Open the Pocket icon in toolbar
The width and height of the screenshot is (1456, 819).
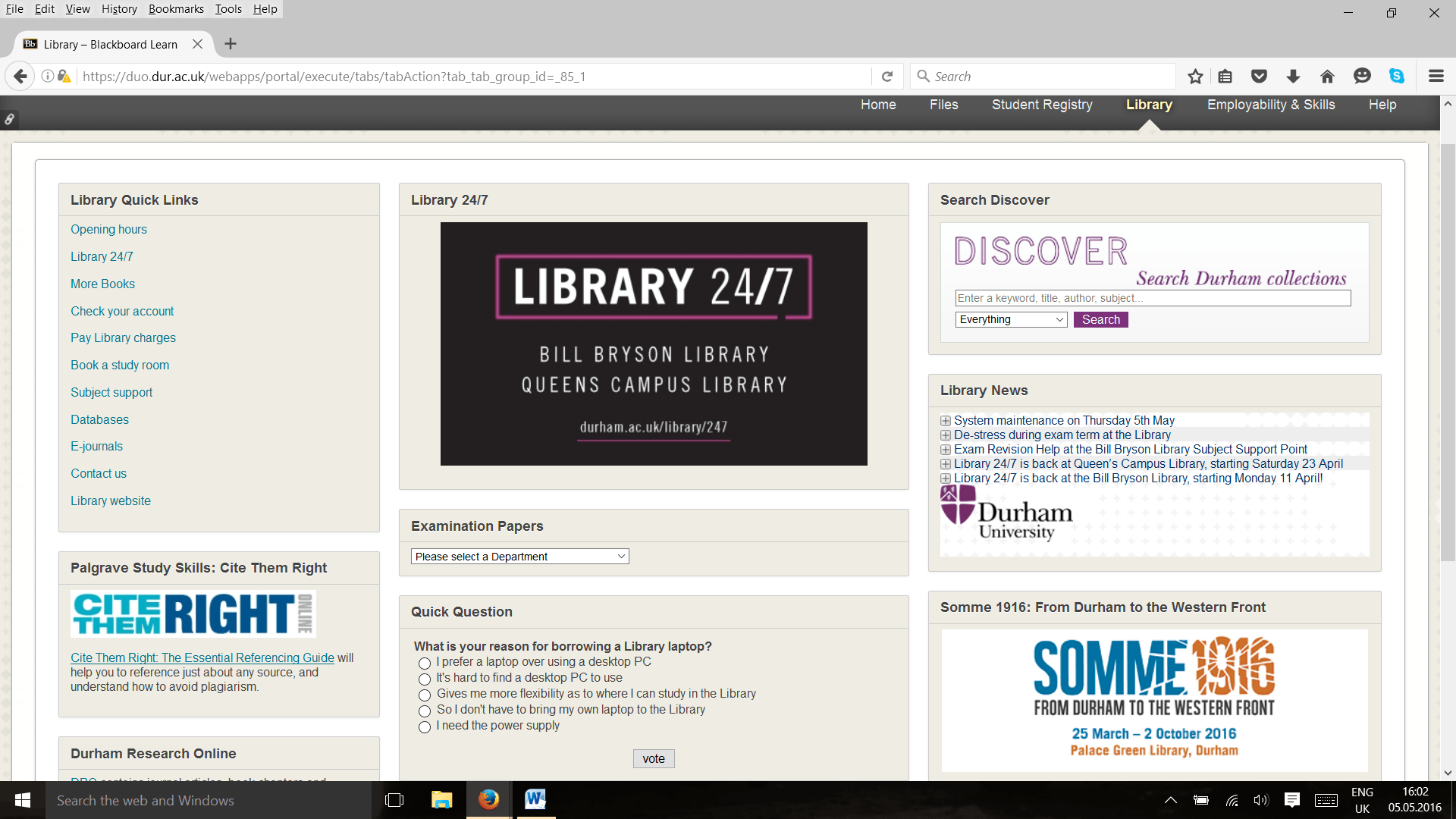click(1259, 77)
